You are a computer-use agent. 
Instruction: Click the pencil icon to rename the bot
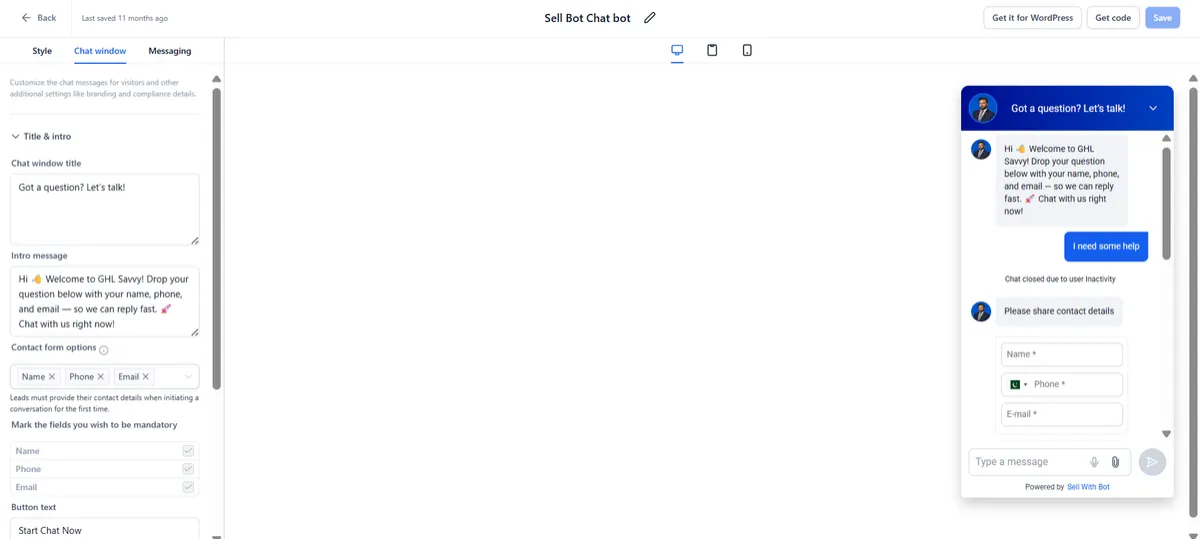coord(650,17)
